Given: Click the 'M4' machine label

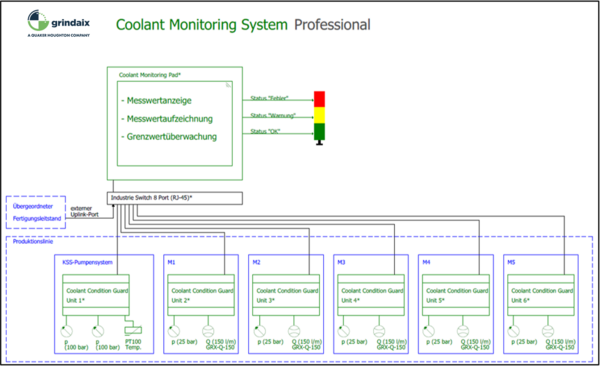Looking at the screenshot, I should click(426, 262).
